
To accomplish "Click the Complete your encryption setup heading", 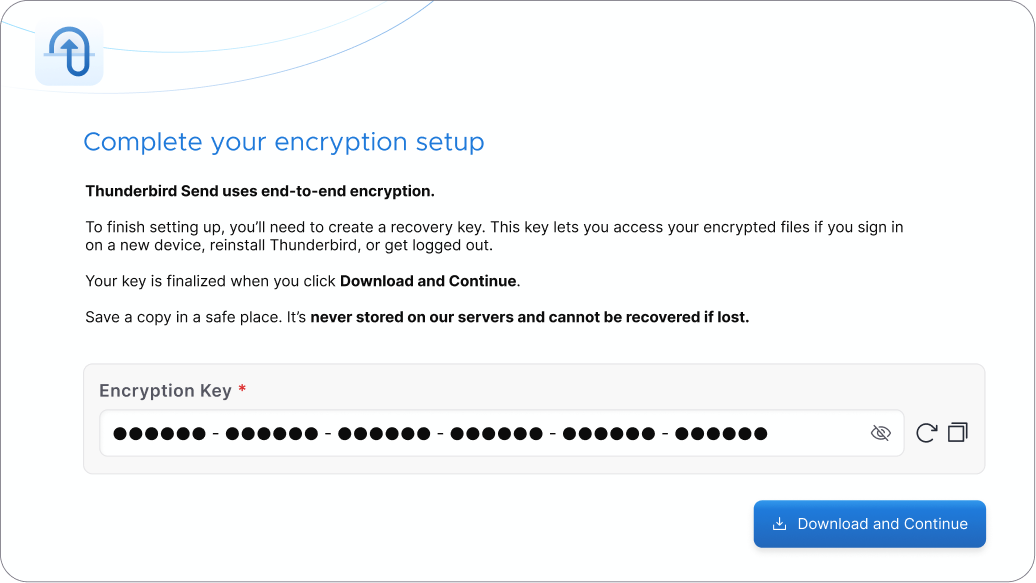I will [283, 142].
